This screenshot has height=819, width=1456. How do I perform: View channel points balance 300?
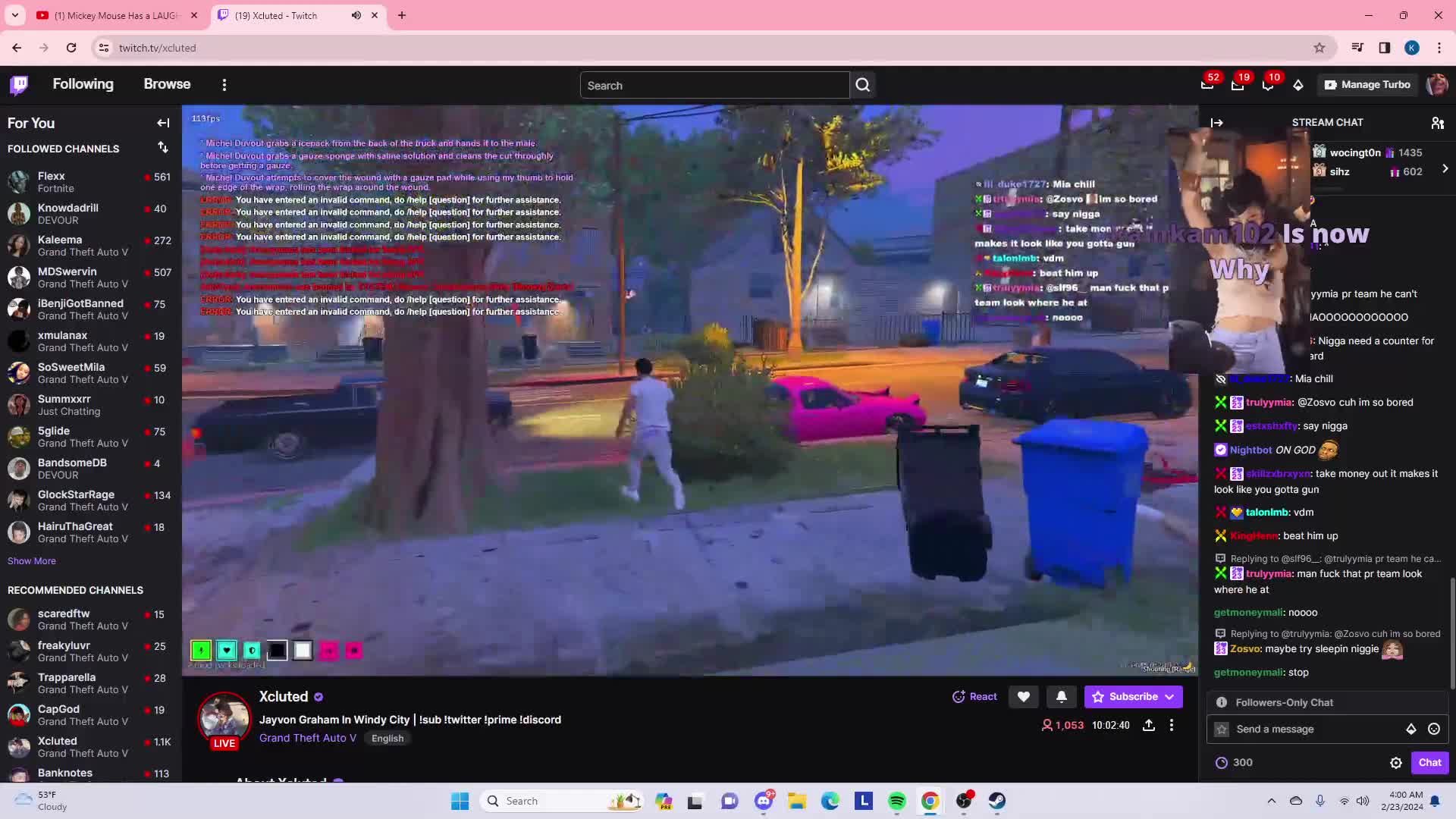1234,763
